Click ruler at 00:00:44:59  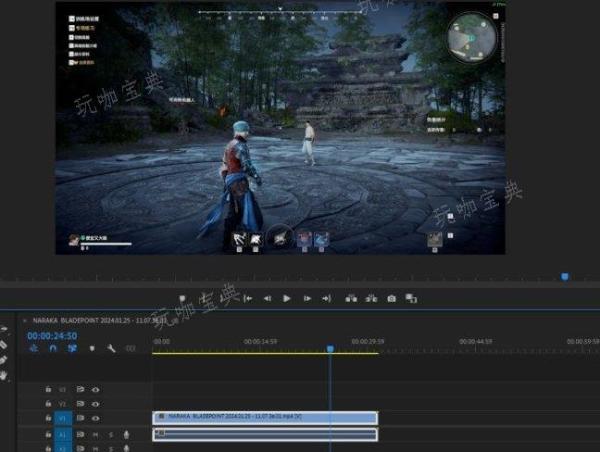pyautogui.click(x=476, y=341)
